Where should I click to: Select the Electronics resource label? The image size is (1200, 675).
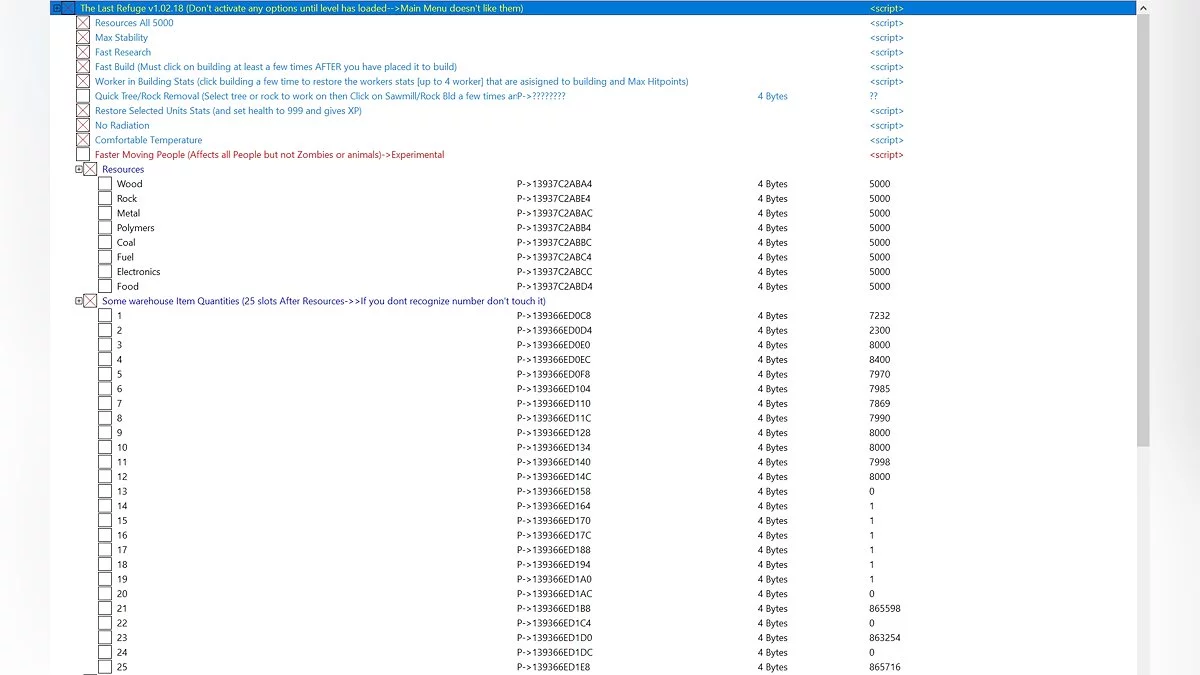139,272
